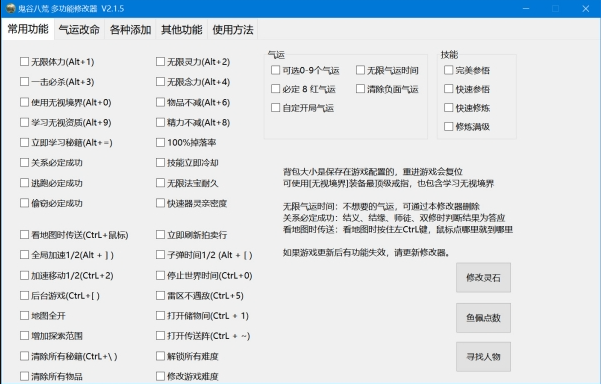The height and width of the screenshot is (384, 601).
Task: Enable 停止世界时间(CtrL+0)
Action: [x=161, y=275]
